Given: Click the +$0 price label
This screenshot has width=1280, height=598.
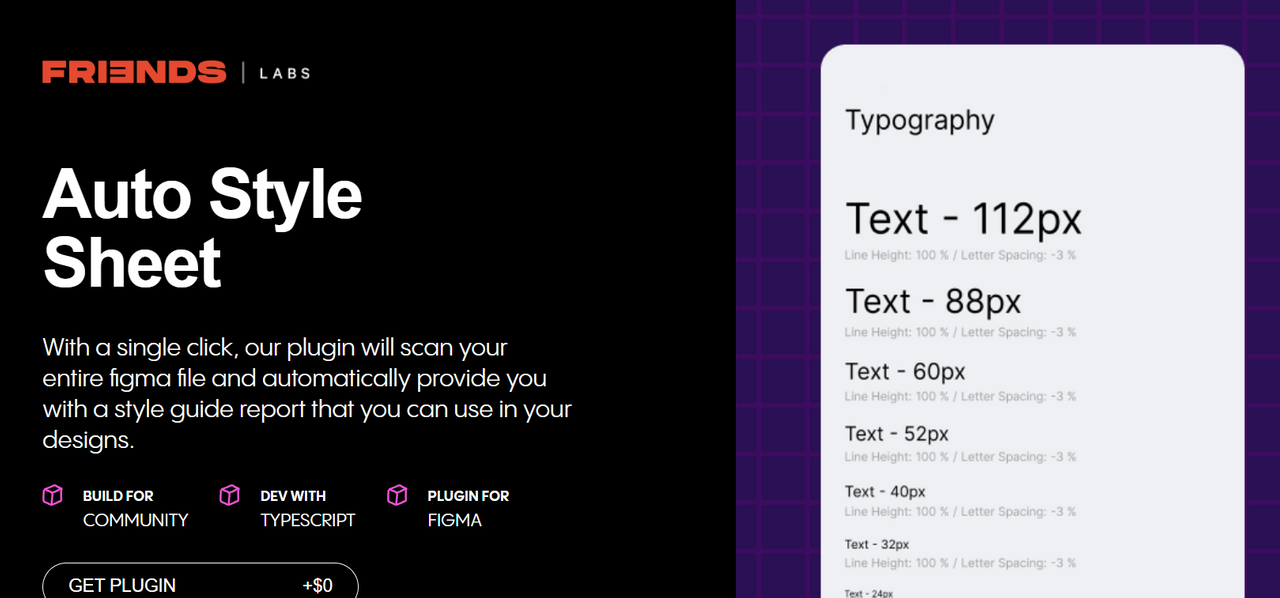Looking at the screenshot, I should point(318,586).
